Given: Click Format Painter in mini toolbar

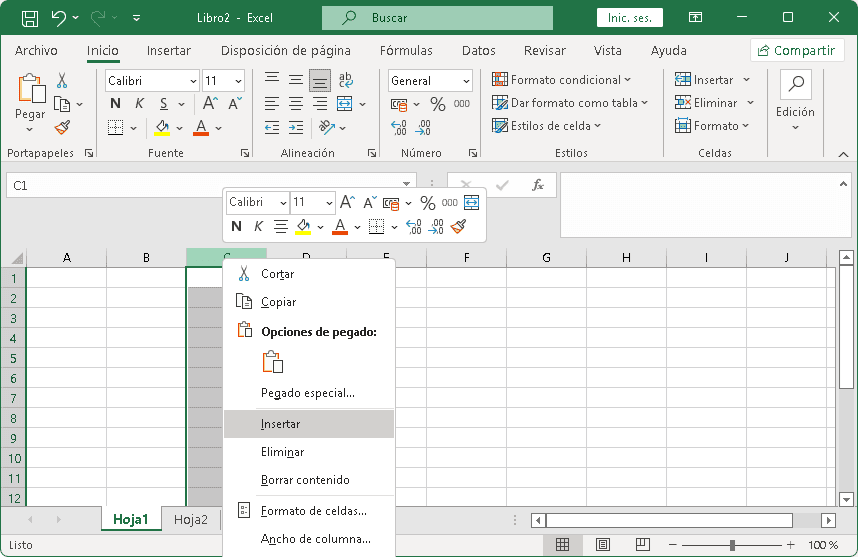Looking at the screenshot, I should (x=459, y=226).
